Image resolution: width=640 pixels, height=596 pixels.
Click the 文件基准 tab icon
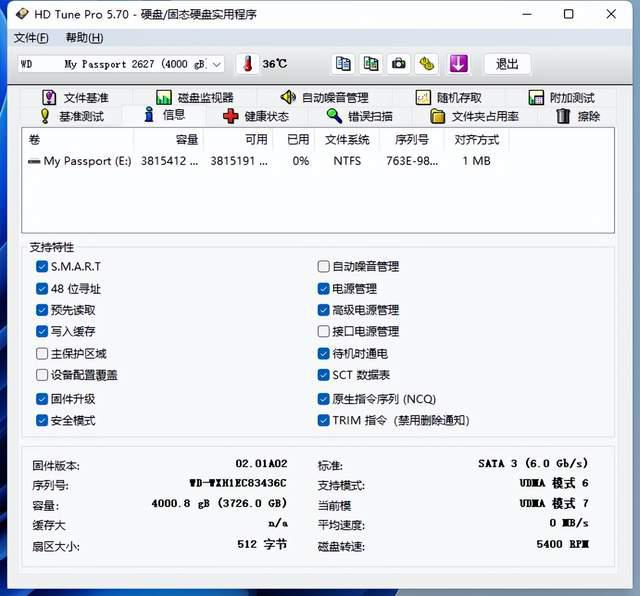(x=49, y=97)
